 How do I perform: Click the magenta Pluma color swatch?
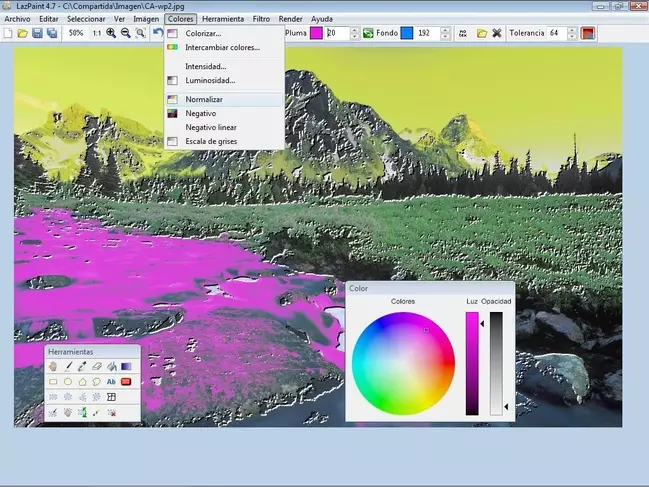[316, 33]
